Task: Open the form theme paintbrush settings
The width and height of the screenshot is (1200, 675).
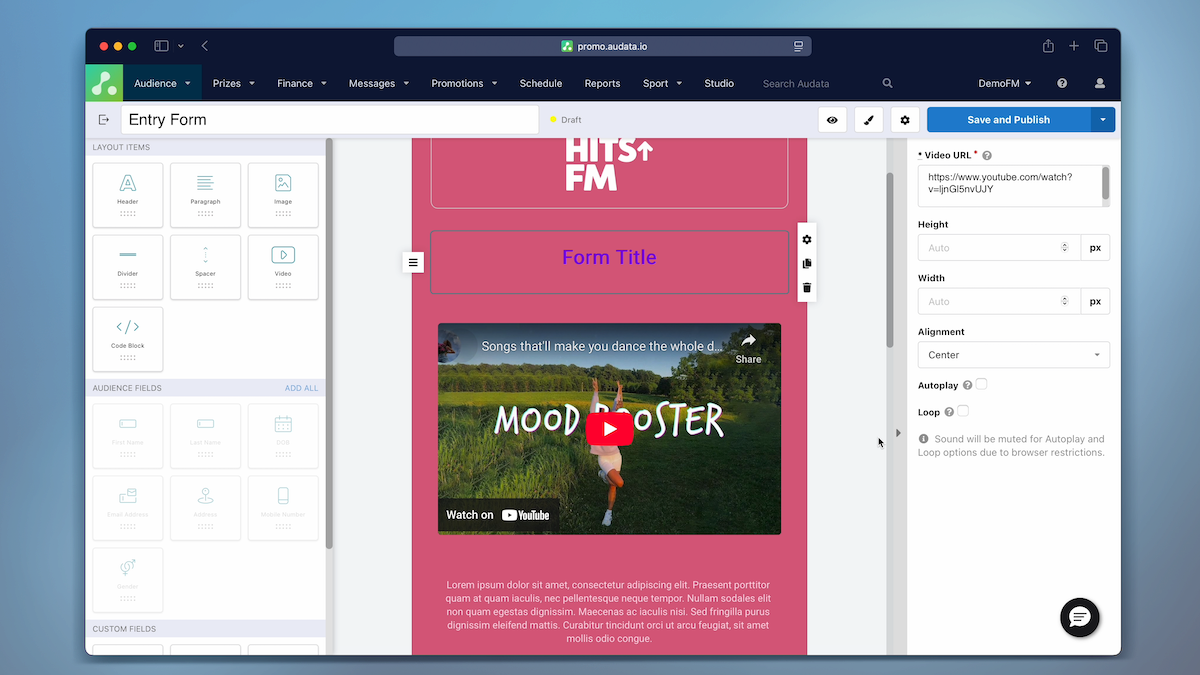Action: 868,119
